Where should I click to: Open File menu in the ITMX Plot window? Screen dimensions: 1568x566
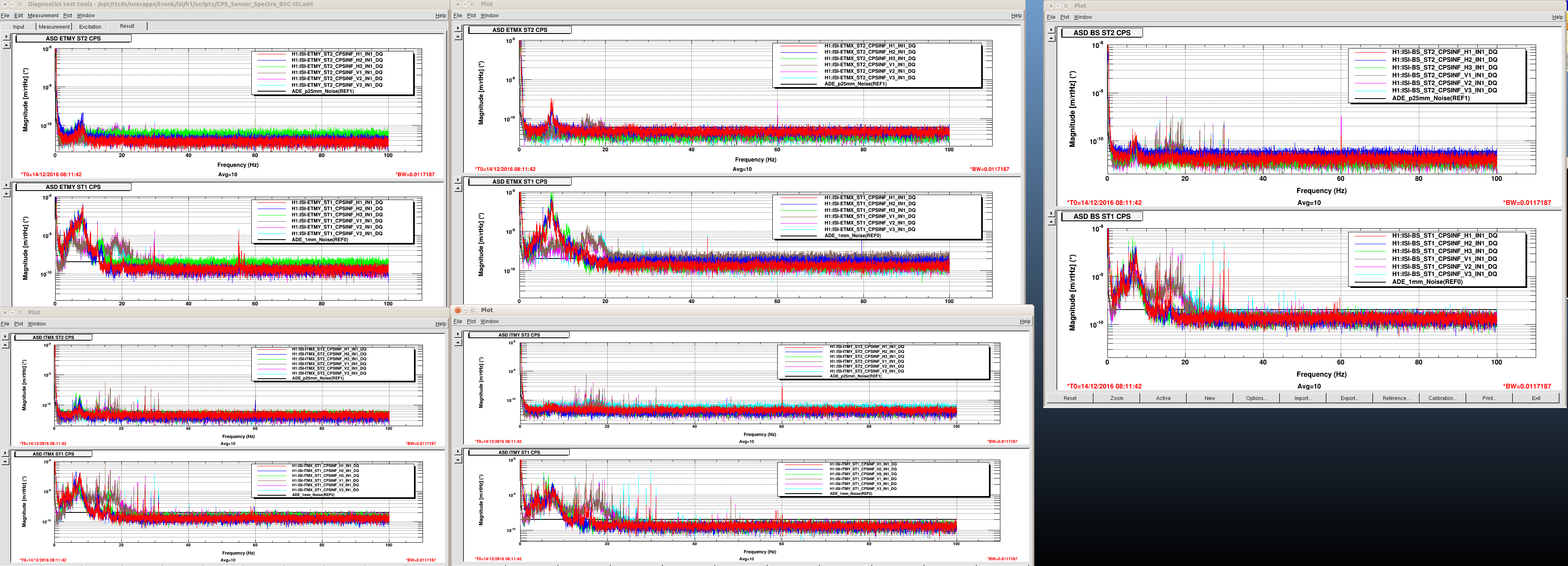[5, 323]
